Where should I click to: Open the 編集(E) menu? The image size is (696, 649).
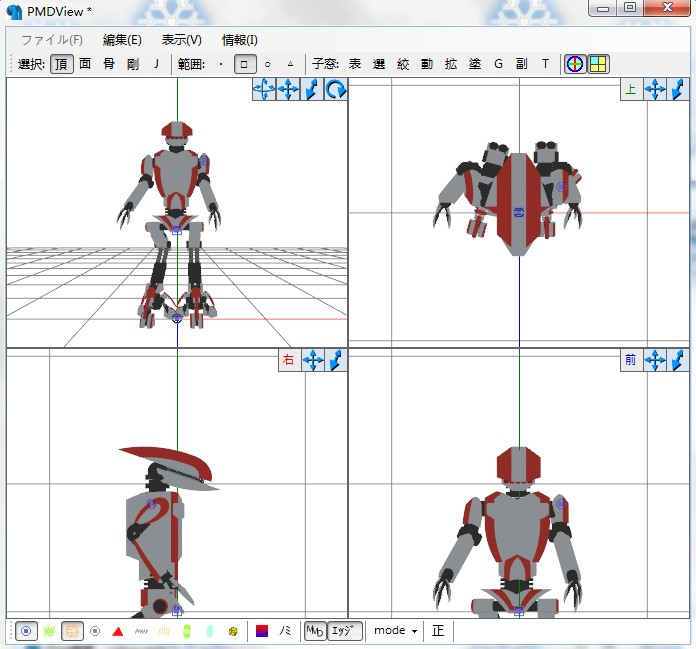tap(122, 40)
